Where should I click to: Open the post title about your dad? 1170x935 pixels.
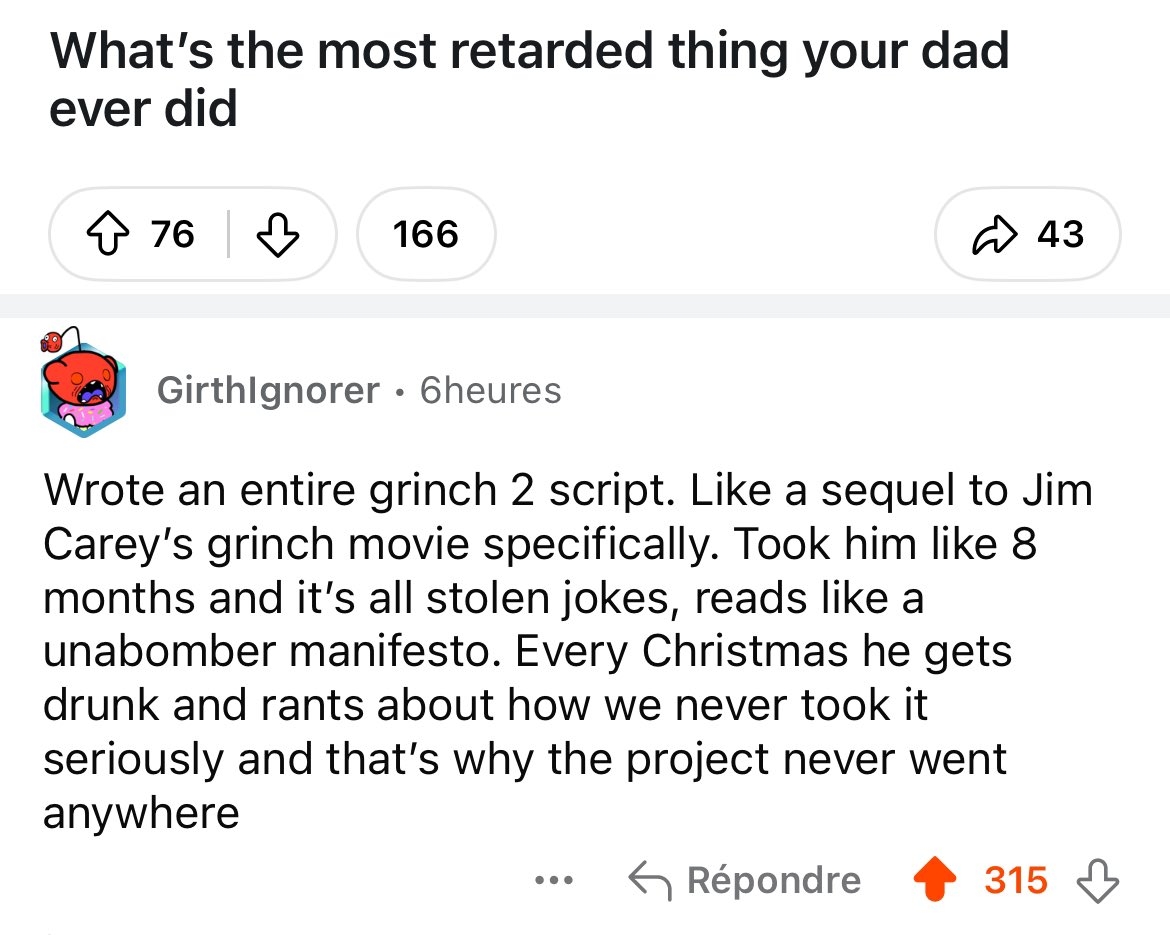(x=530, y=78)
